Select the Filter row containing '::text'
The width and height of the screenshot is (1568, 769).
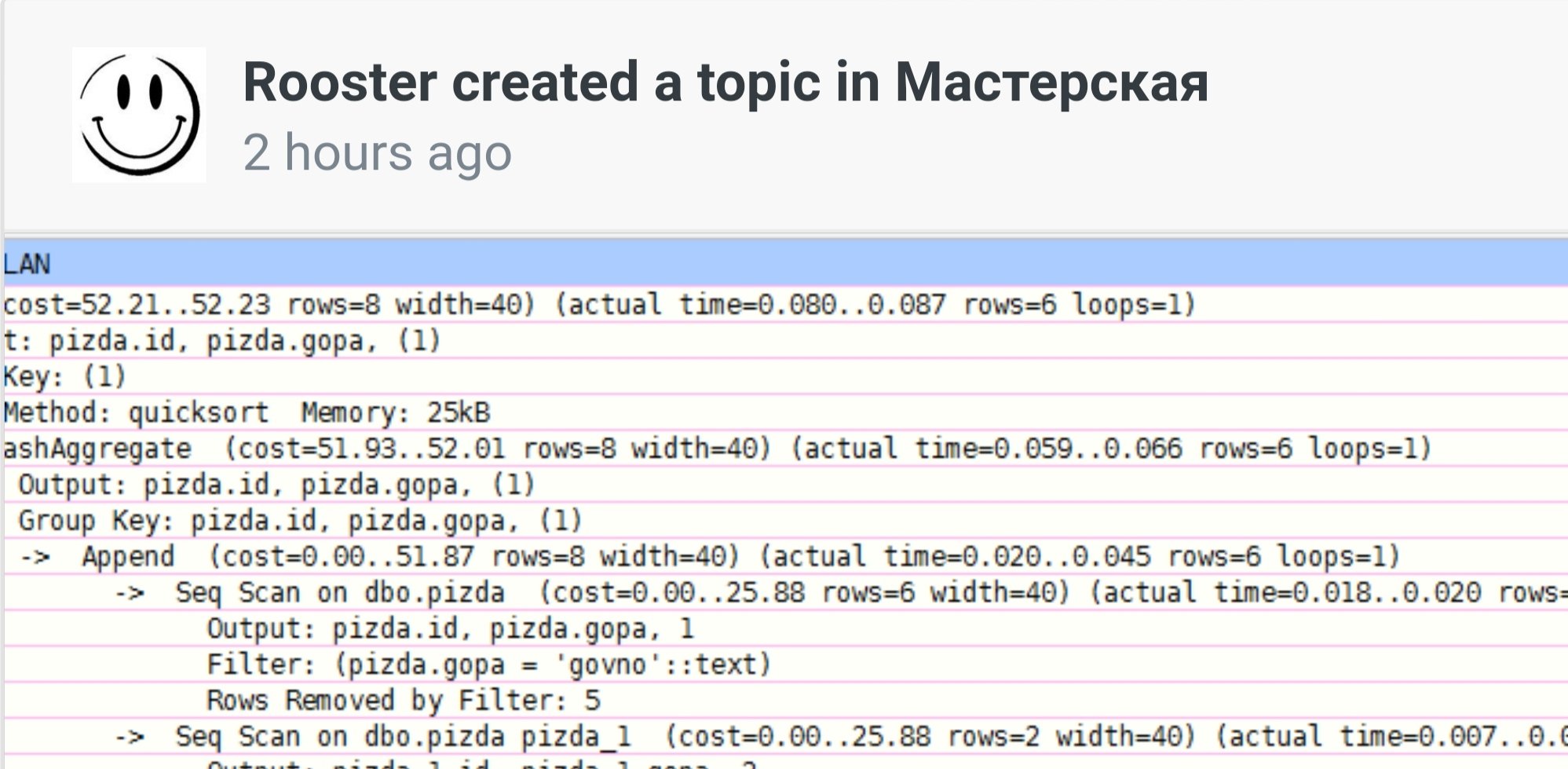(488, 665)
